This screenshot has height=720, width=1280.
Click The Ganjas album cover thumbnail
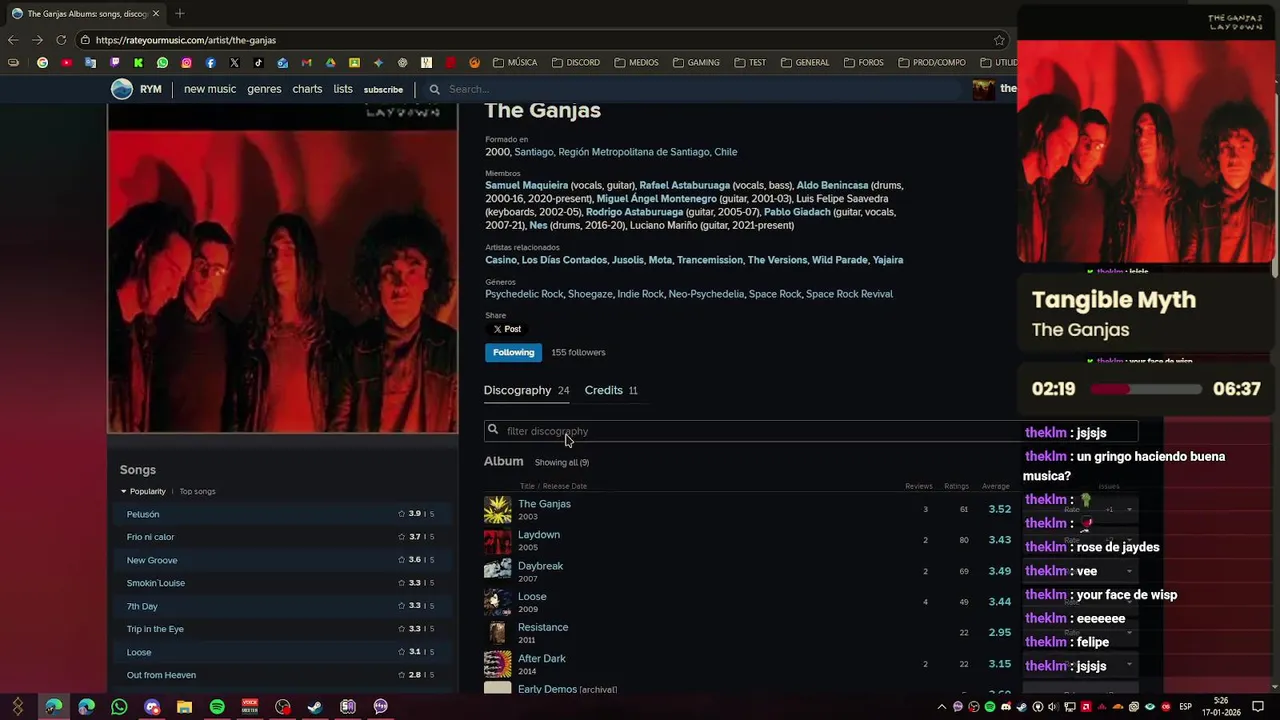point(498,510)
